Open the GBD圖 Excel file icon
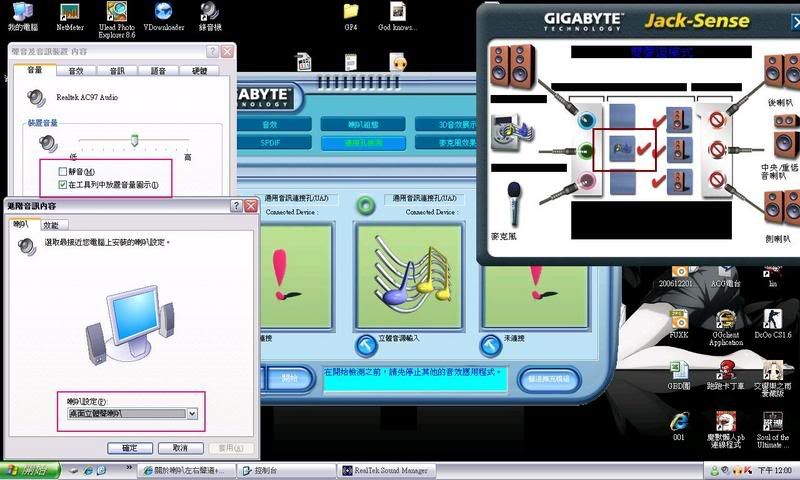This screenshot has height=480, width=800. coord(679,375)
